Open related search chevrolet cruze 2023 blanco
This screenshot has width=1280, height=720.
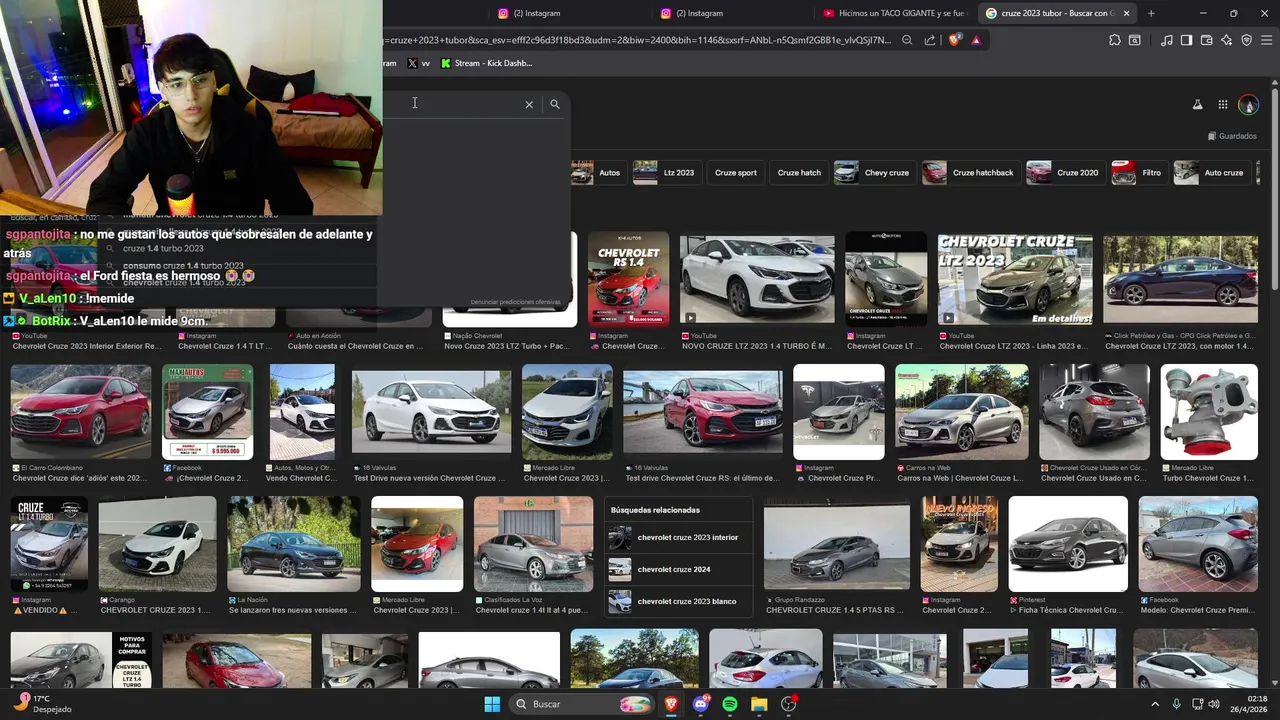pos(678,601)
